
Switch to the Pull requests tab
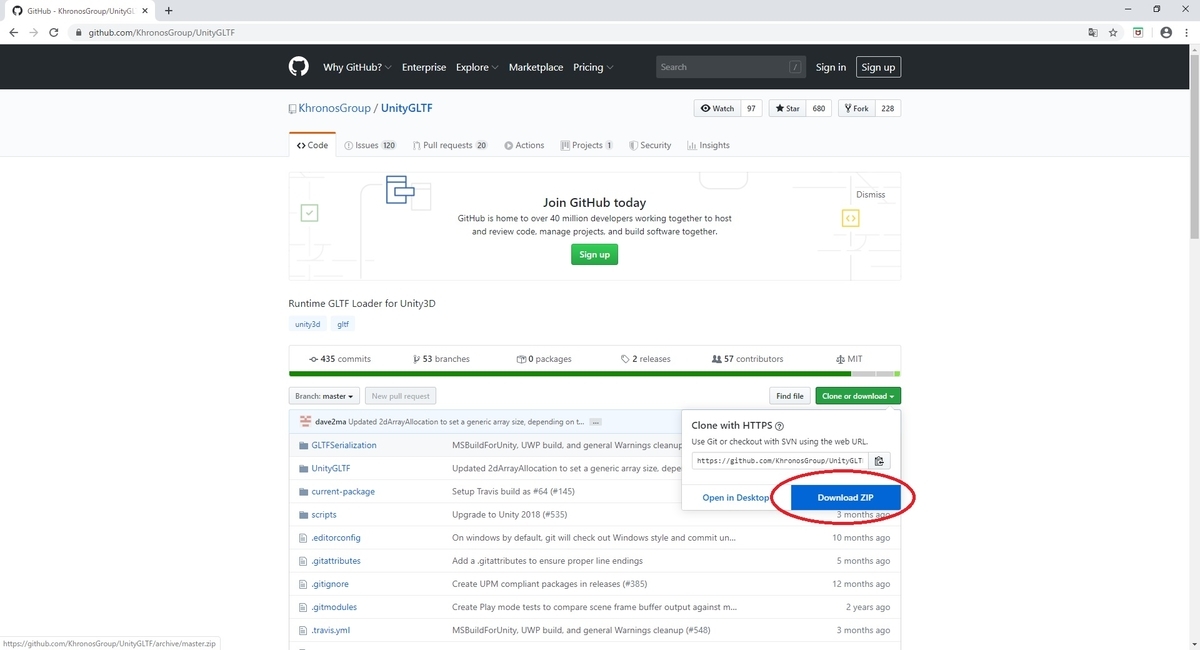(450, 145)
